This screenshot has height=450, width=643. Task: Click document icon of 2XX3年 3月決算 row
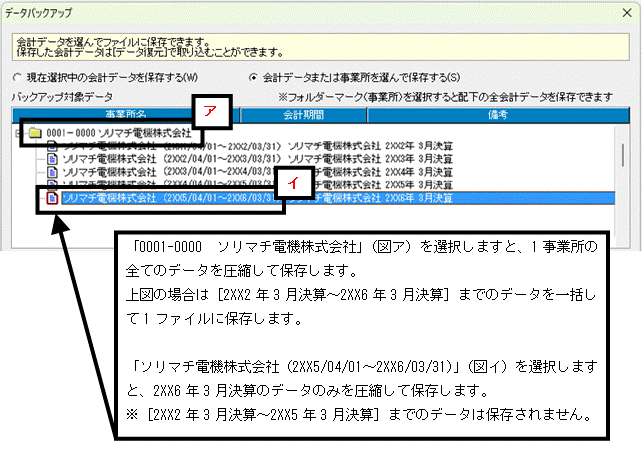52,158
